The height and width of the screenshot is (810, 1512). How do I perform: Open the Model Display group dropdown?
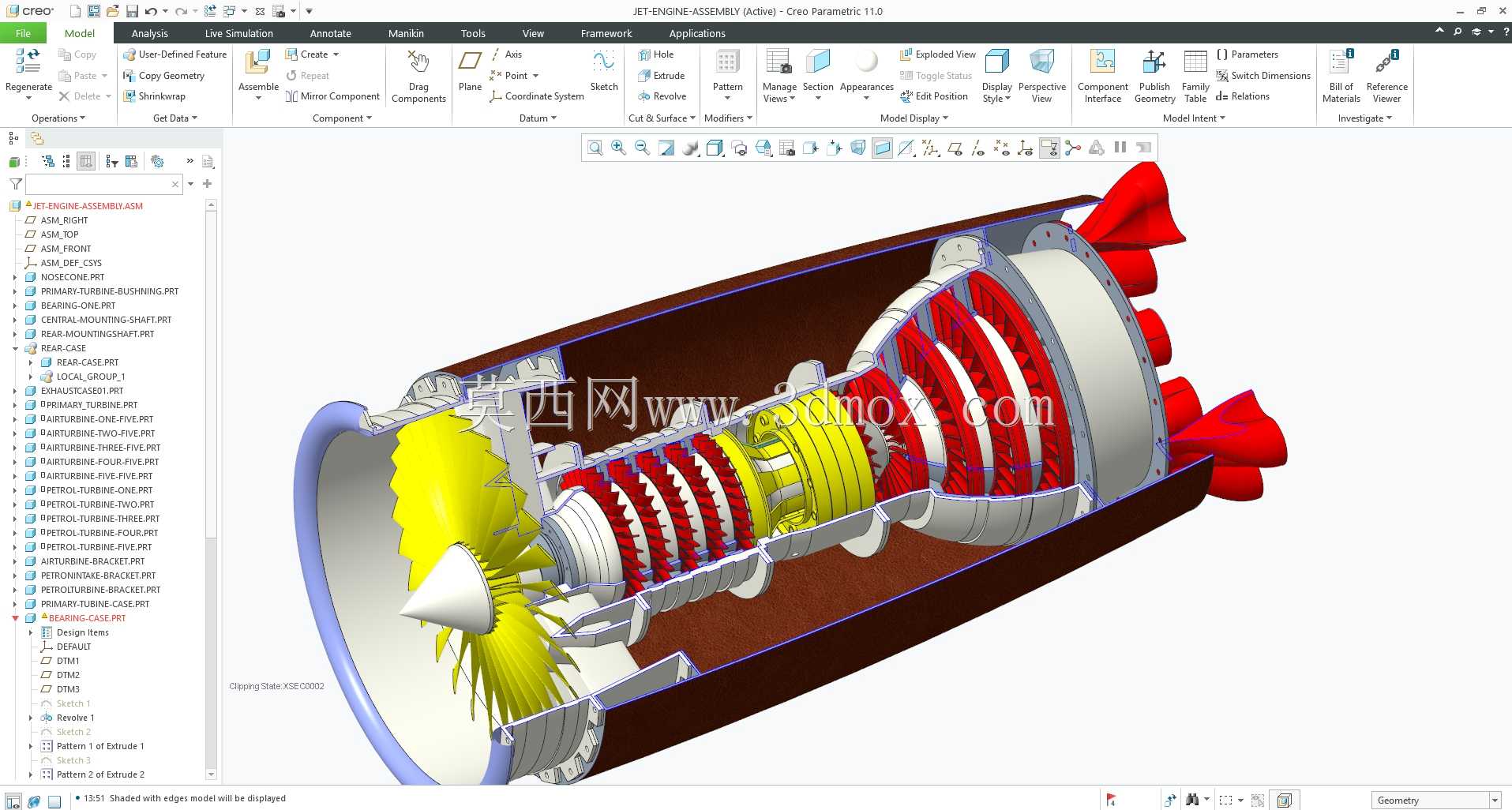[x=914, y=118]
